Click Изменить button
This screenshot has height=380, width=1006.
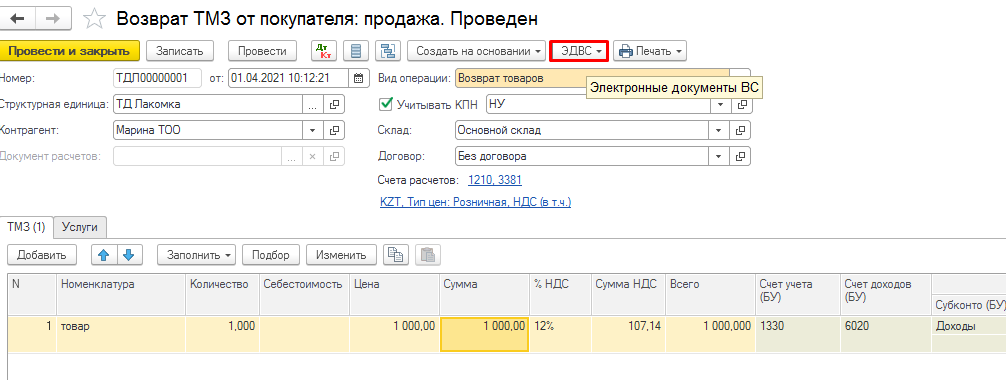[341, 255]
